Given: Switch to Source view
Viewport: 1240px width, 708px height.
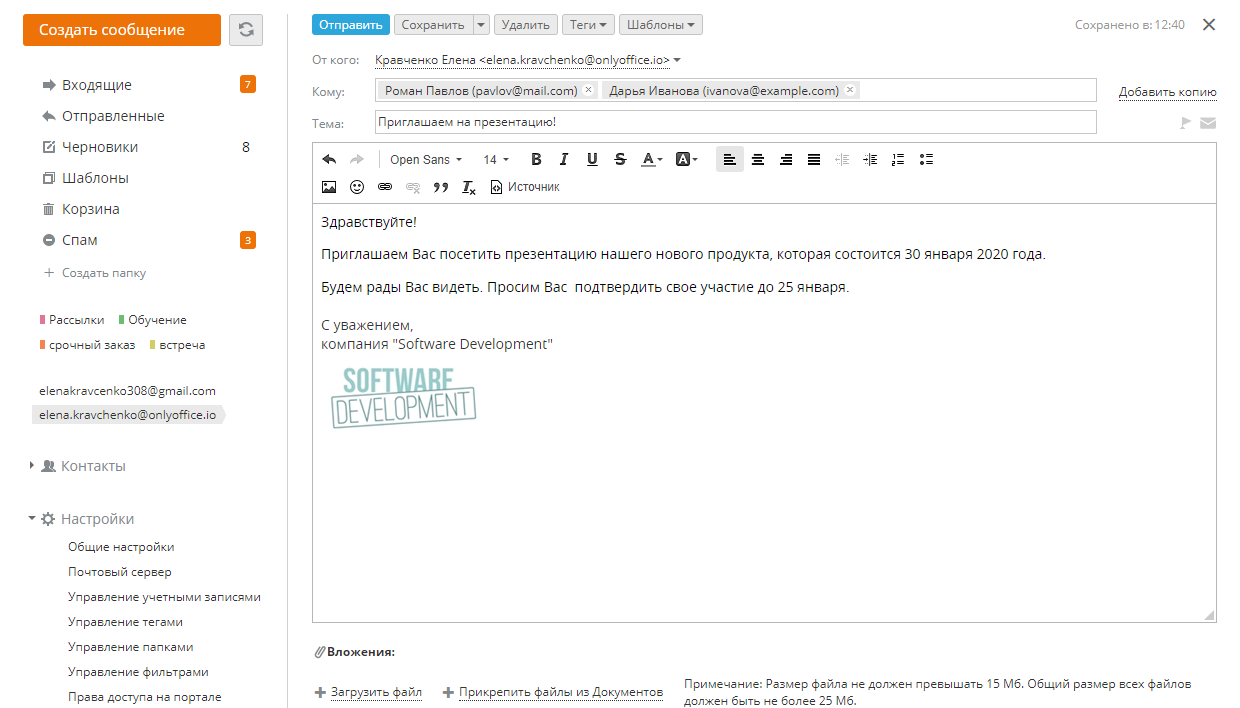Looking at the screenshot, I should (525, 187).
